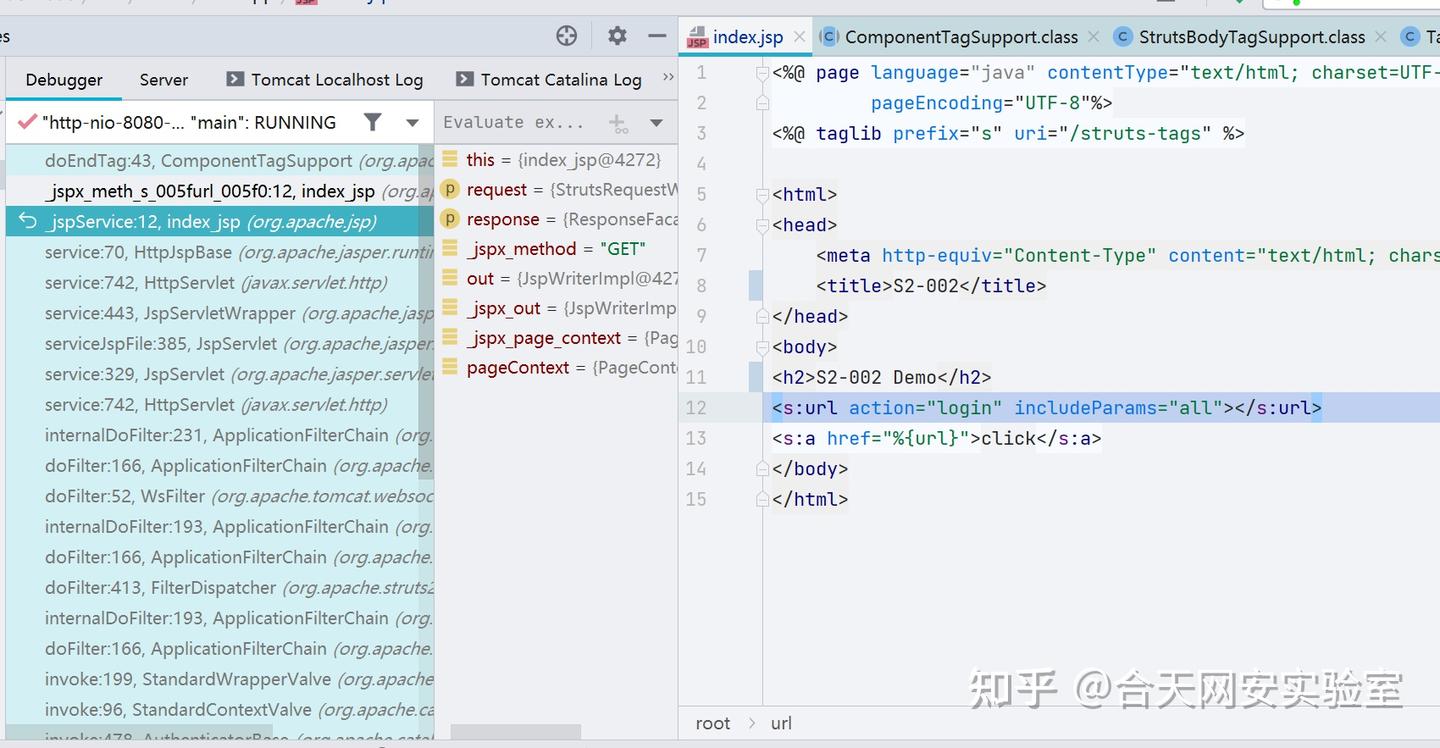Click the Evaluate expression input field

tap(518, 122)
